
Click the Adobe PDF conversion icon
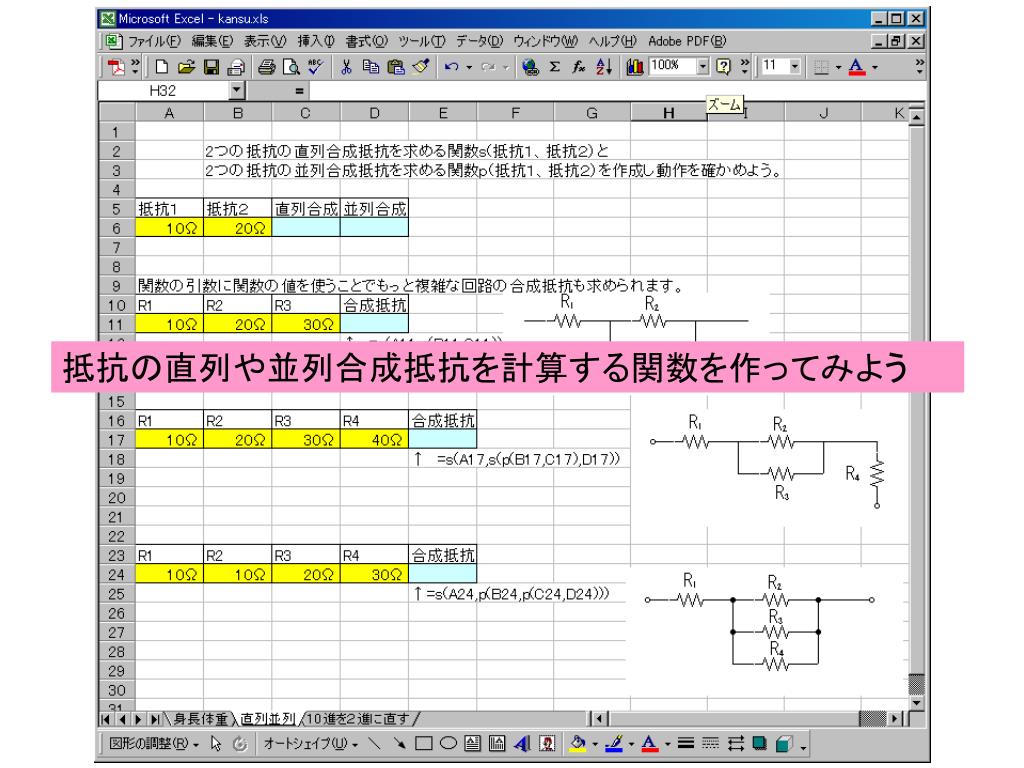pos(116,67)
